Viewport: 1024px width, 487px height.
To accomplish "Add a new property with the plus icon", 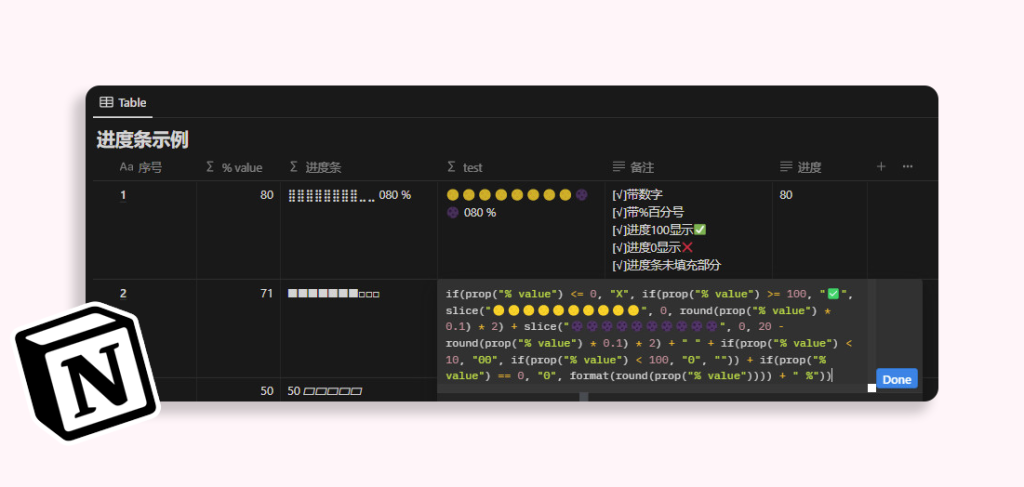I will (x=881, y=166).
